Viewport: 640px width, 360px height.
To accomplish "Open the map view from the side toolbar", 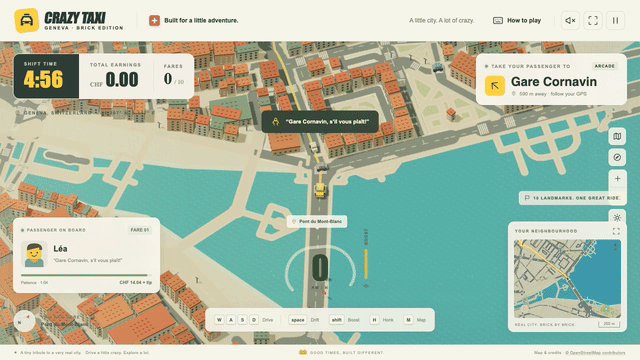I will (x=617, y=136).
